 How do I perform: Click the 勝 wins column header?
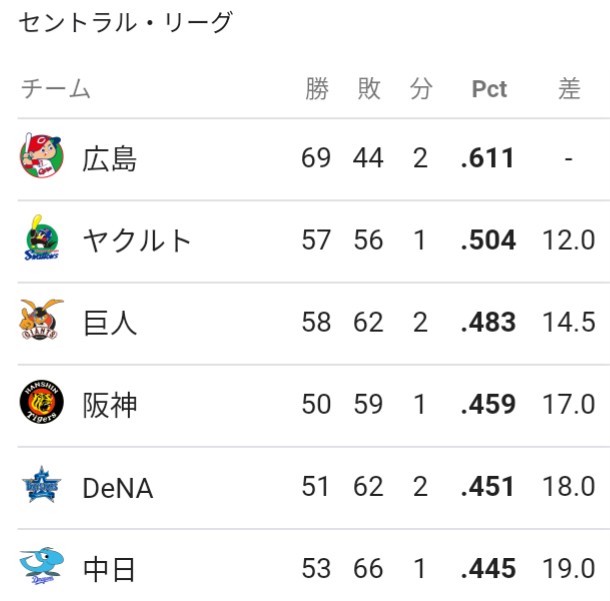coord(317,89)
